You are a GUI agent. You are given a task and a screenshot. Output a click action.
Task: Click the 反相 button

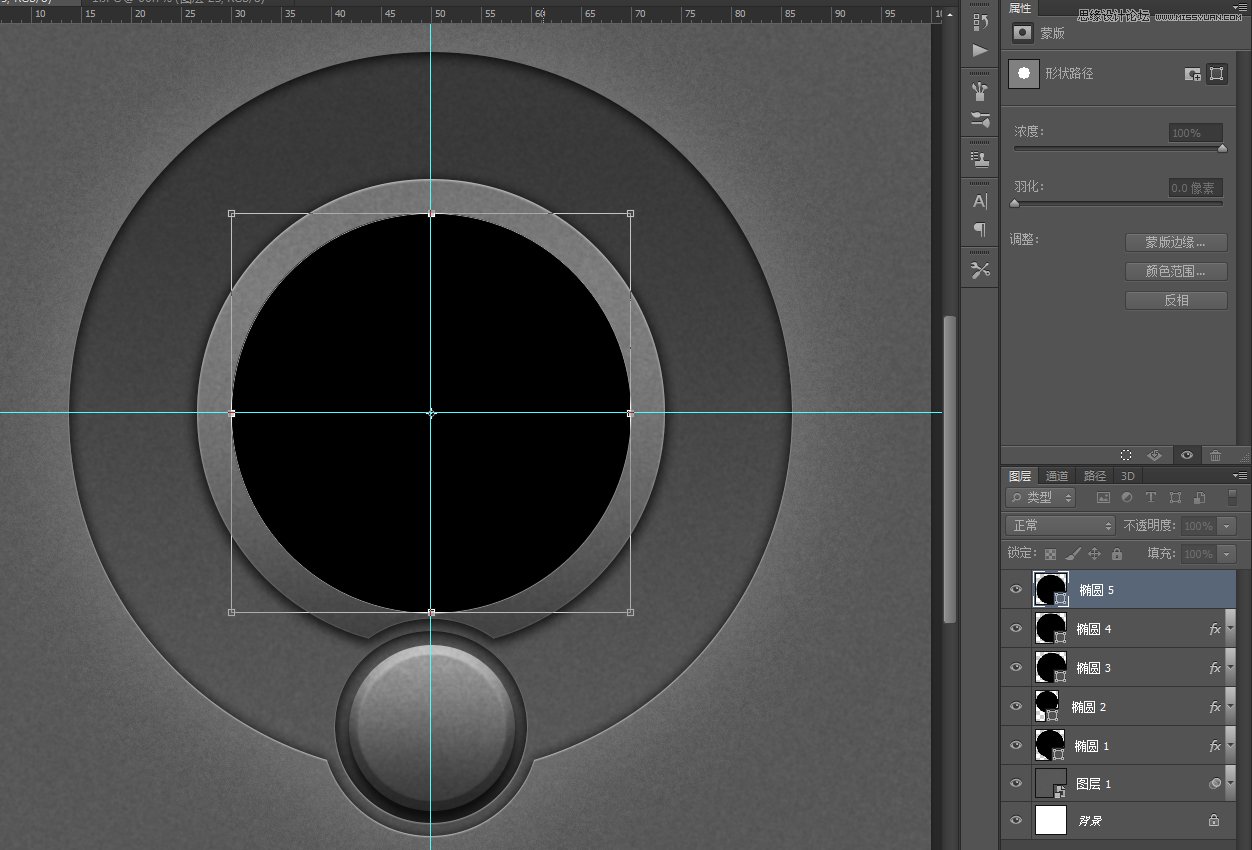[1176, 300]
